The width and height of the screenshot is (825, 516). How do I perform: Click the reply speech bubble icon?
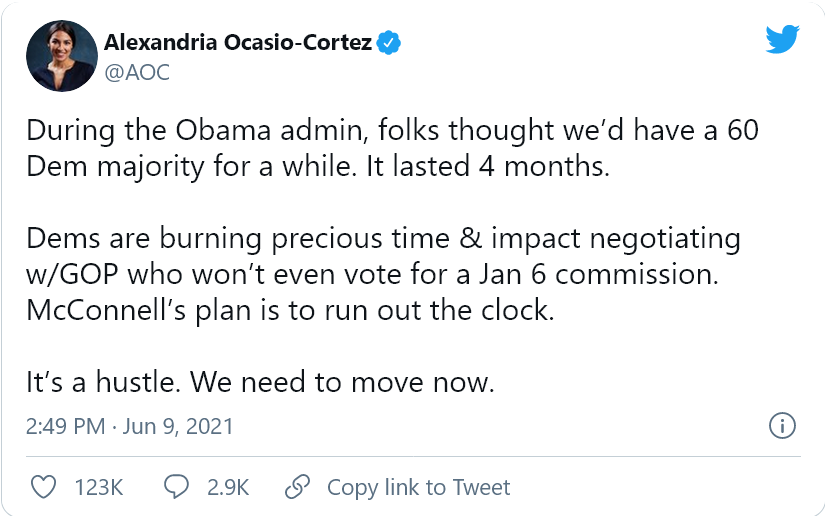177,487
